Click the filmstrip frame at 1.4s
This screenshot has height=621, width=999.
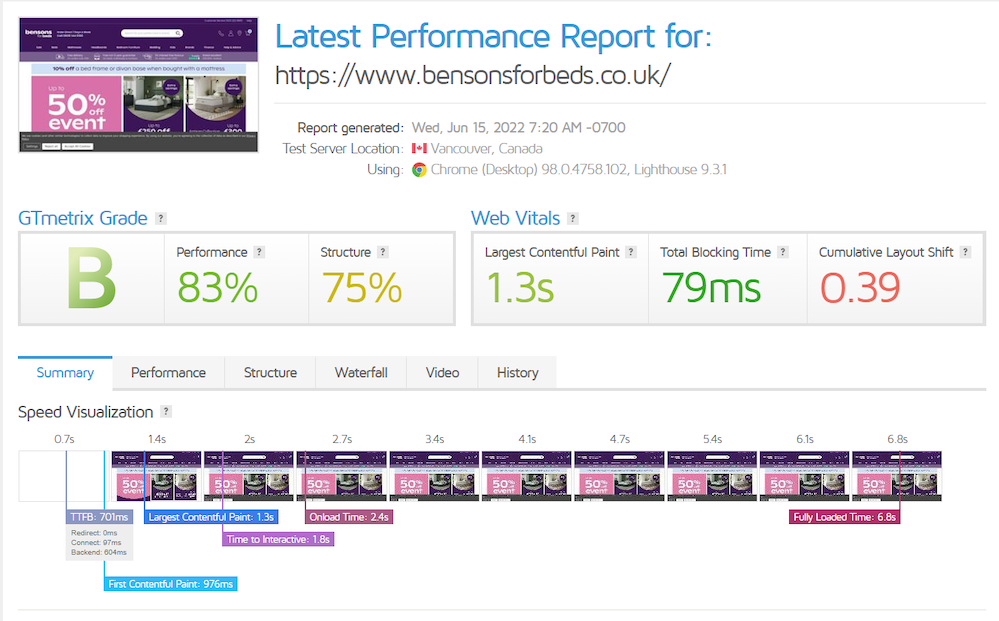tap(156, 476)
